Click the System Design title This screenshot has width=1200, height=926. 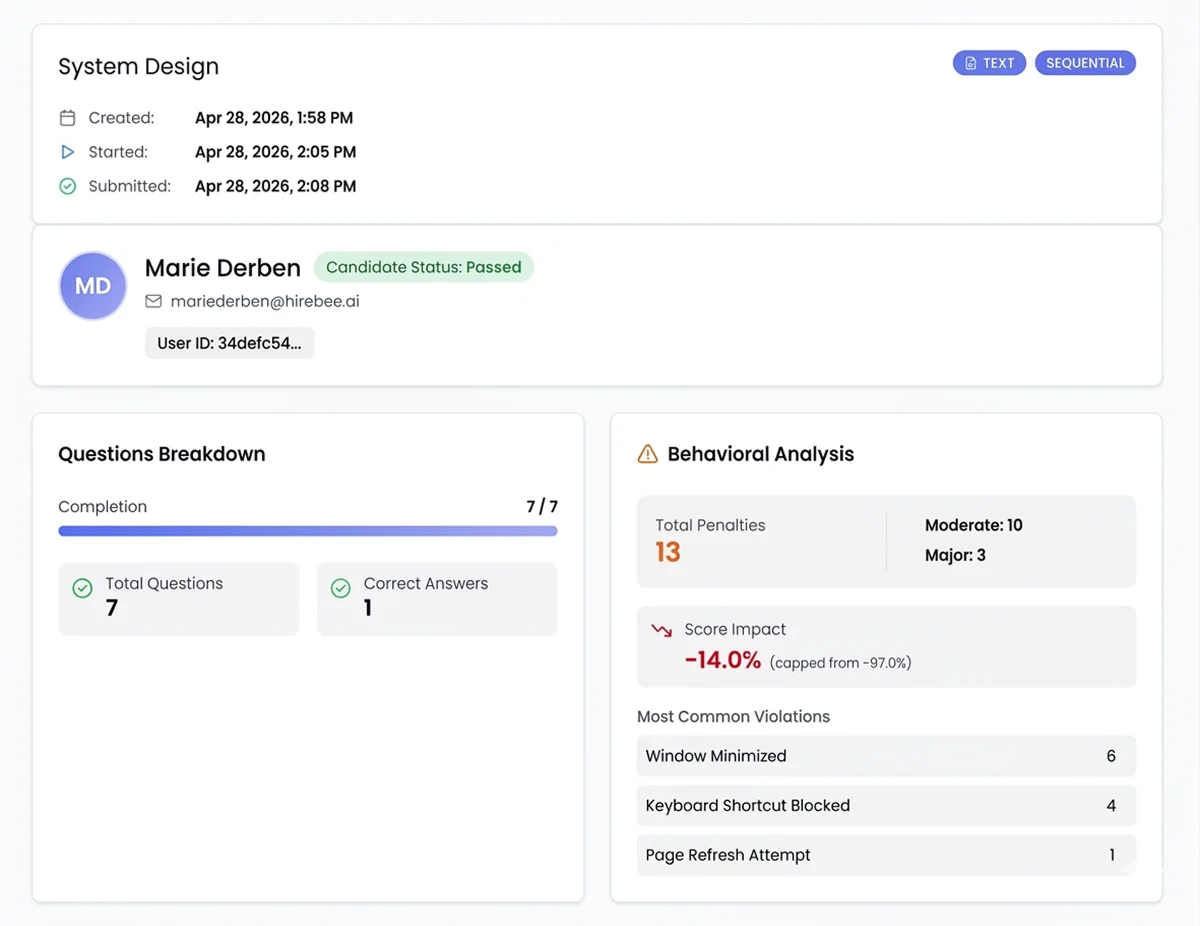138,67
